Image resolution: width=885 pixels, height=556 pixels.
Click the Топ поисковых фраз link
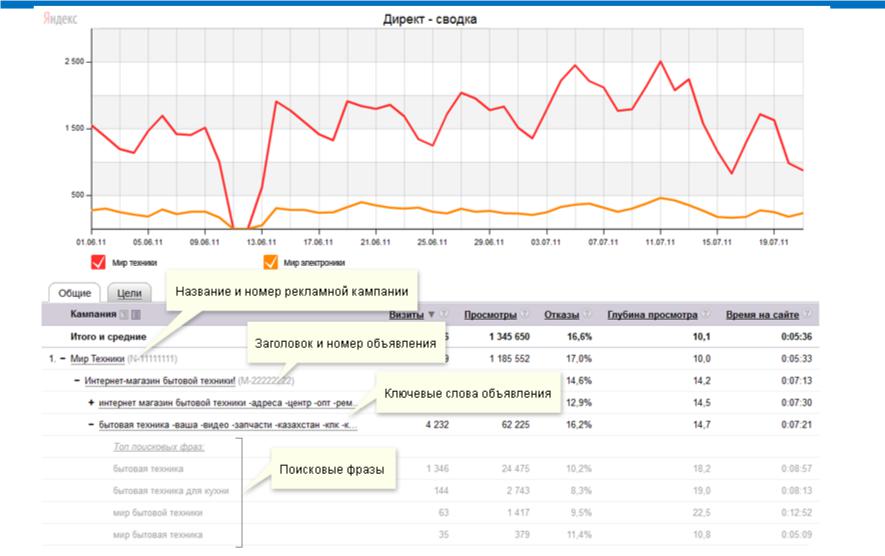pos(159,446)
